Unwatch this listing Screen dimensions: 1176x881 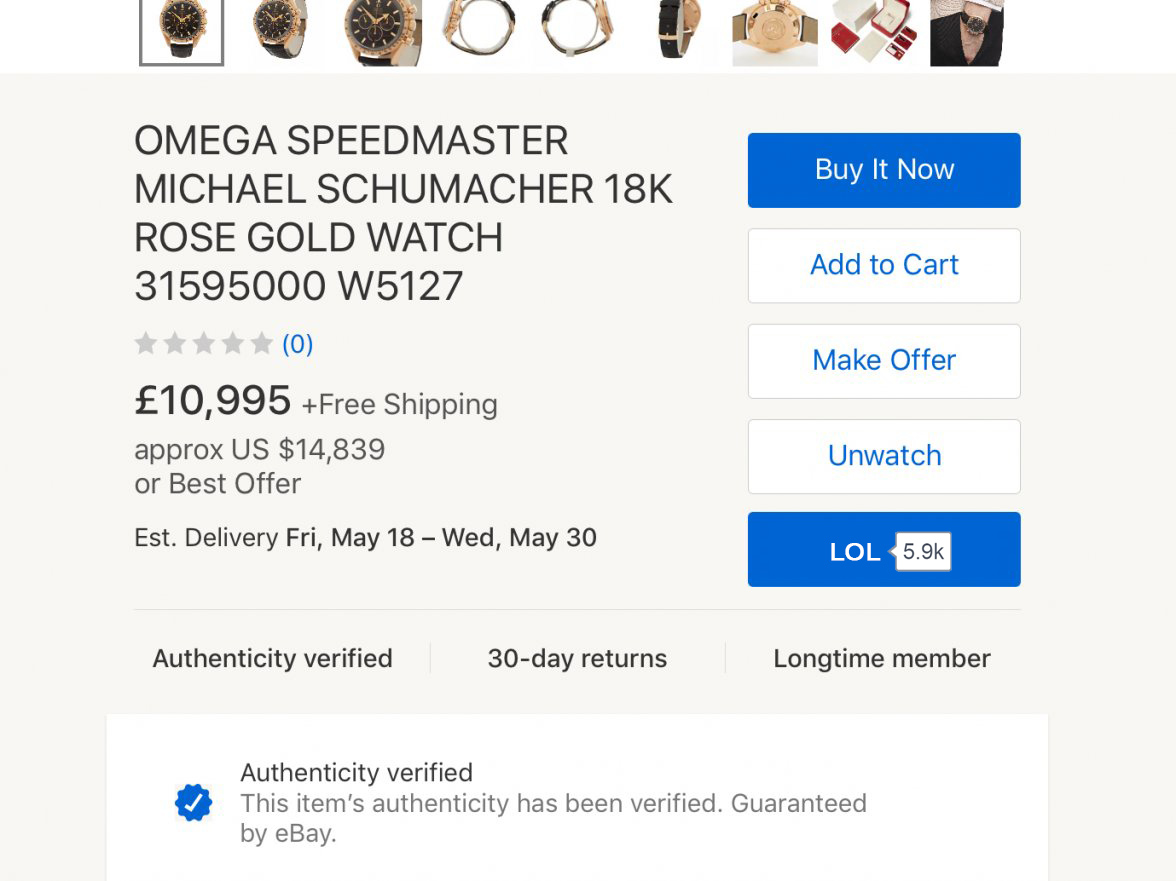coord(884,456)
